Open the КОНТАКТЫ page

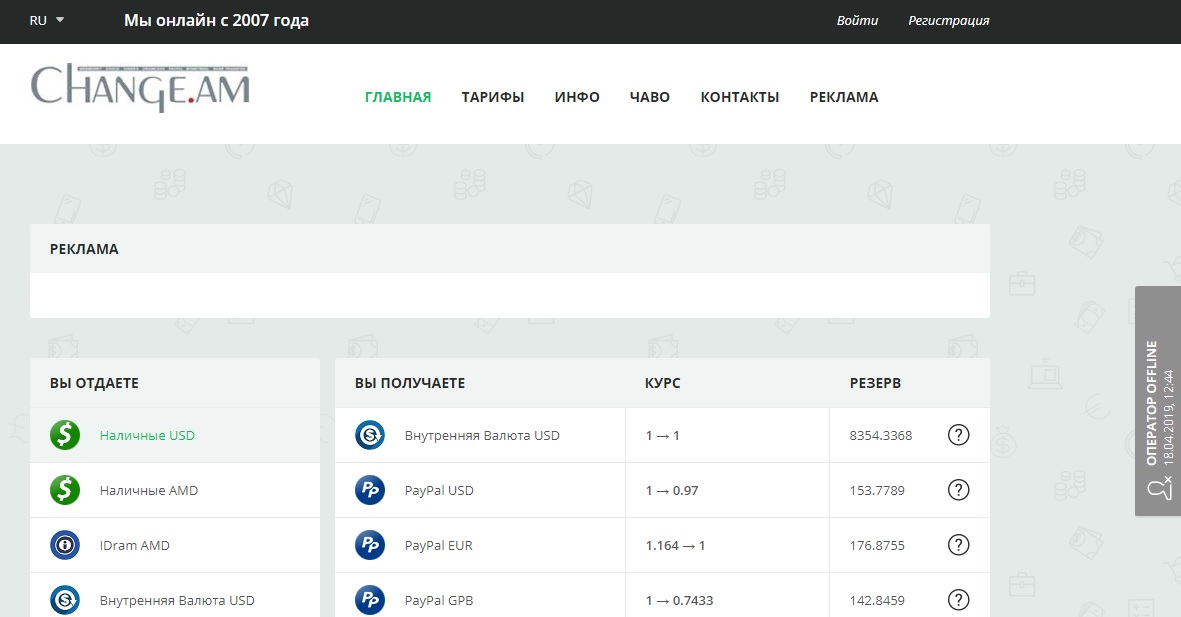click(x=739, y=97)
